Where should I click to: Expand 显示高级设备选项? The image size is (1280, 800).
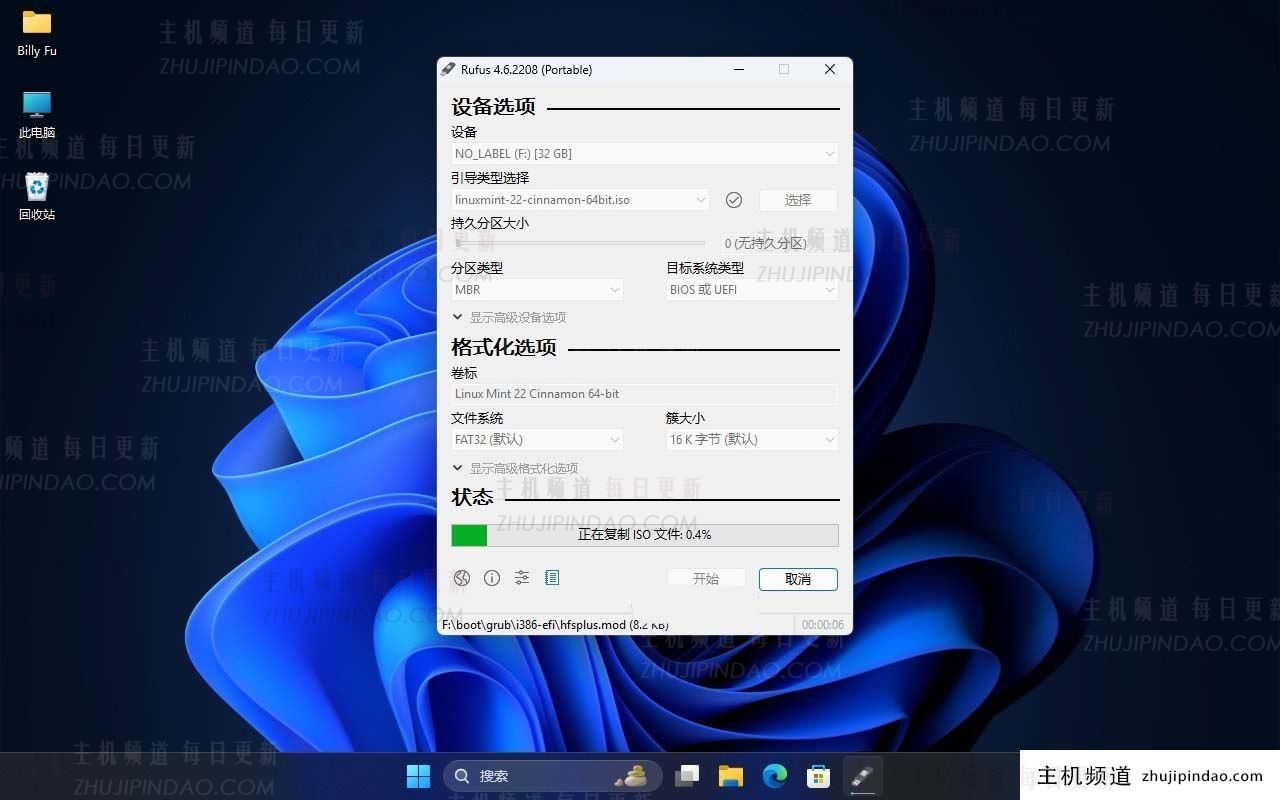tap(509, 317)
